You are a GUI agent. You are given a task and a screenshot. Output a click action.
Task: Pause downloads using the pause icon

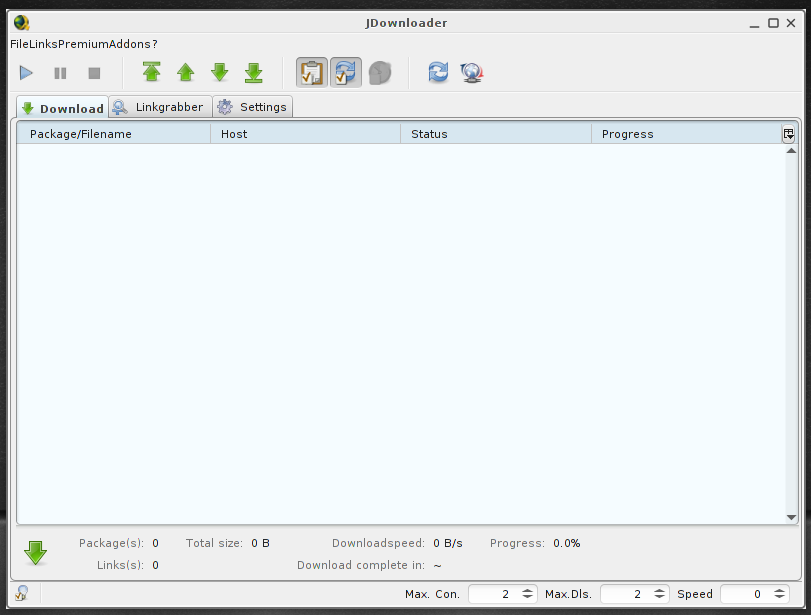click(60, 73)
